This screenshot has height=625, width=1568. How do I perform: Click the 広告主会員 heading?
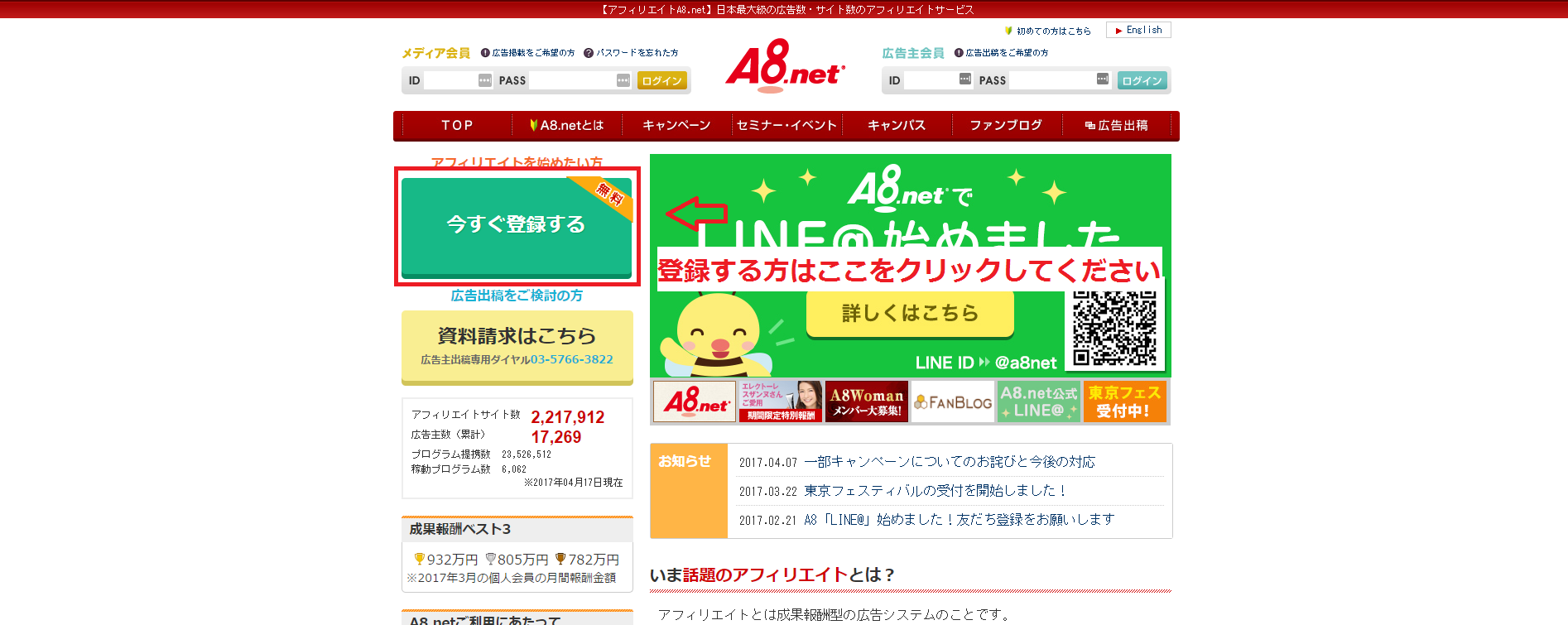point(913,53)
